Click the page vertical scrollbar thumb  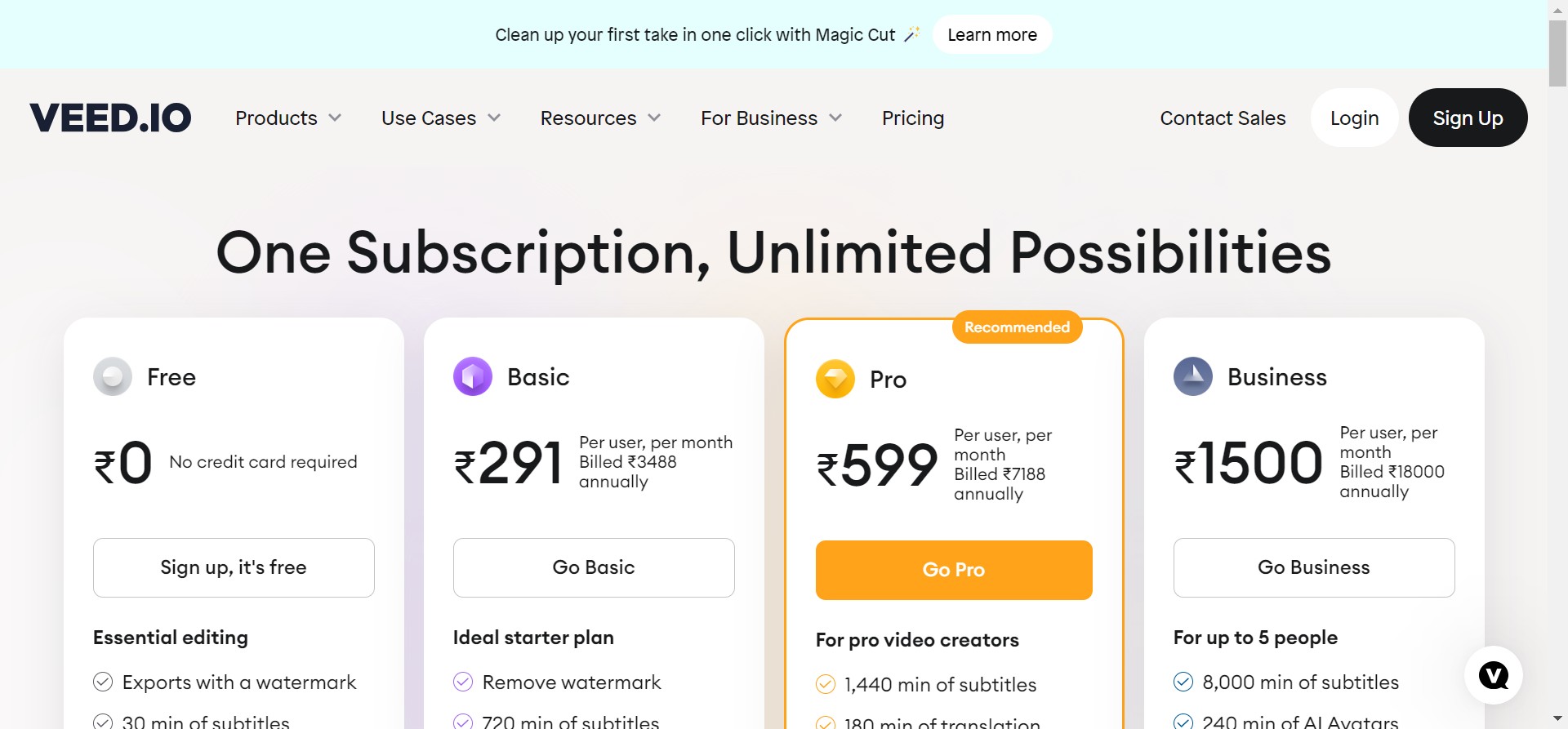(1557, 53)
